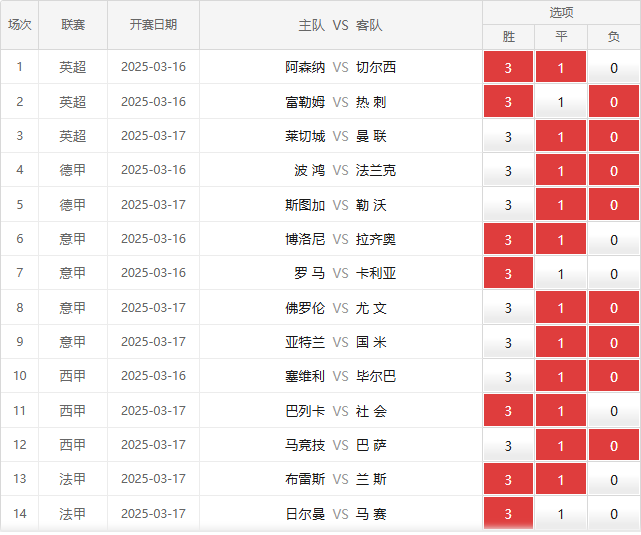Select win option 3 for 波鸿 VS 法兰克

click(x=508, y=170)
